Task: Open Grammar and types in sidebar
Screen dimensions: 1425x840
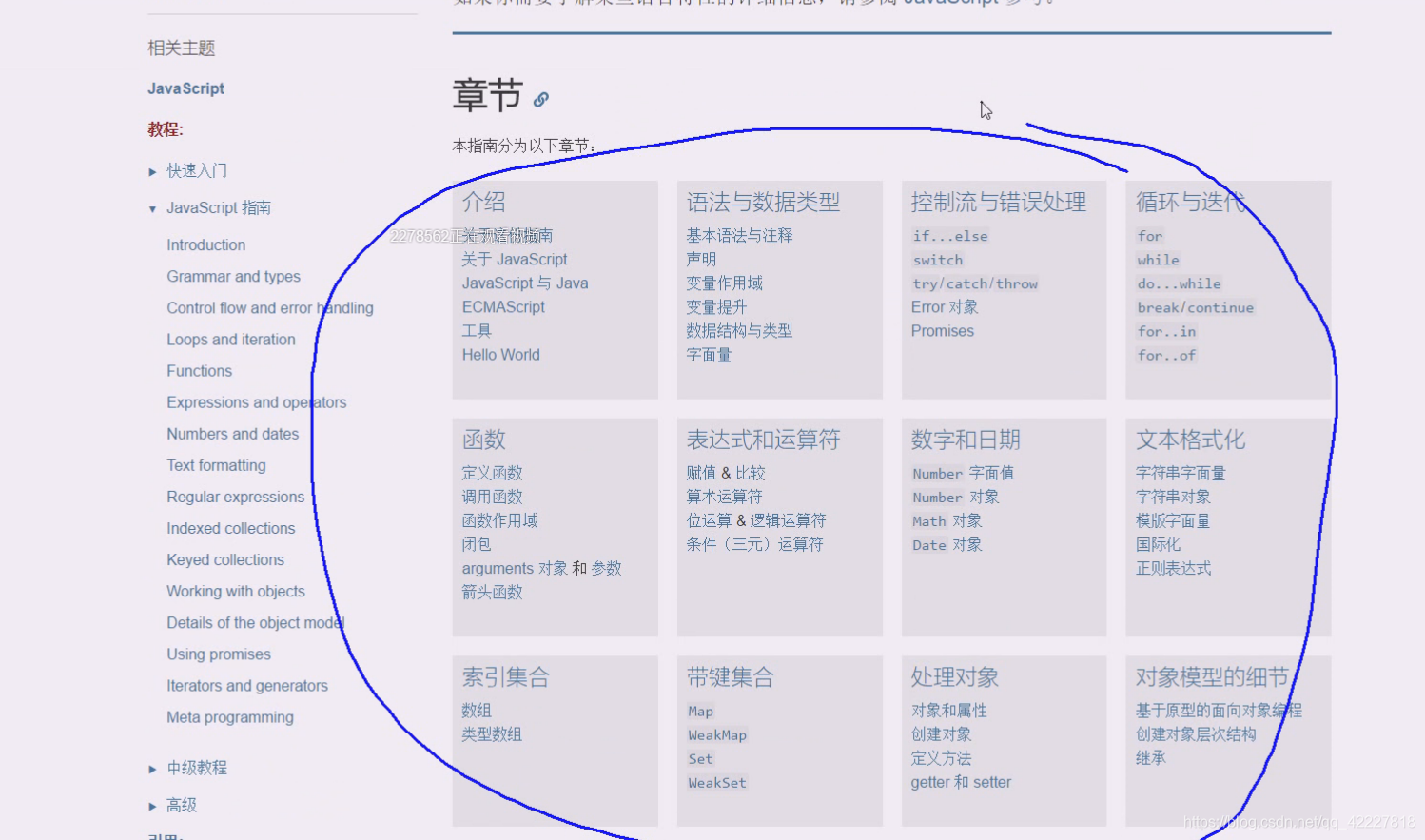Action: coord(233,276)
